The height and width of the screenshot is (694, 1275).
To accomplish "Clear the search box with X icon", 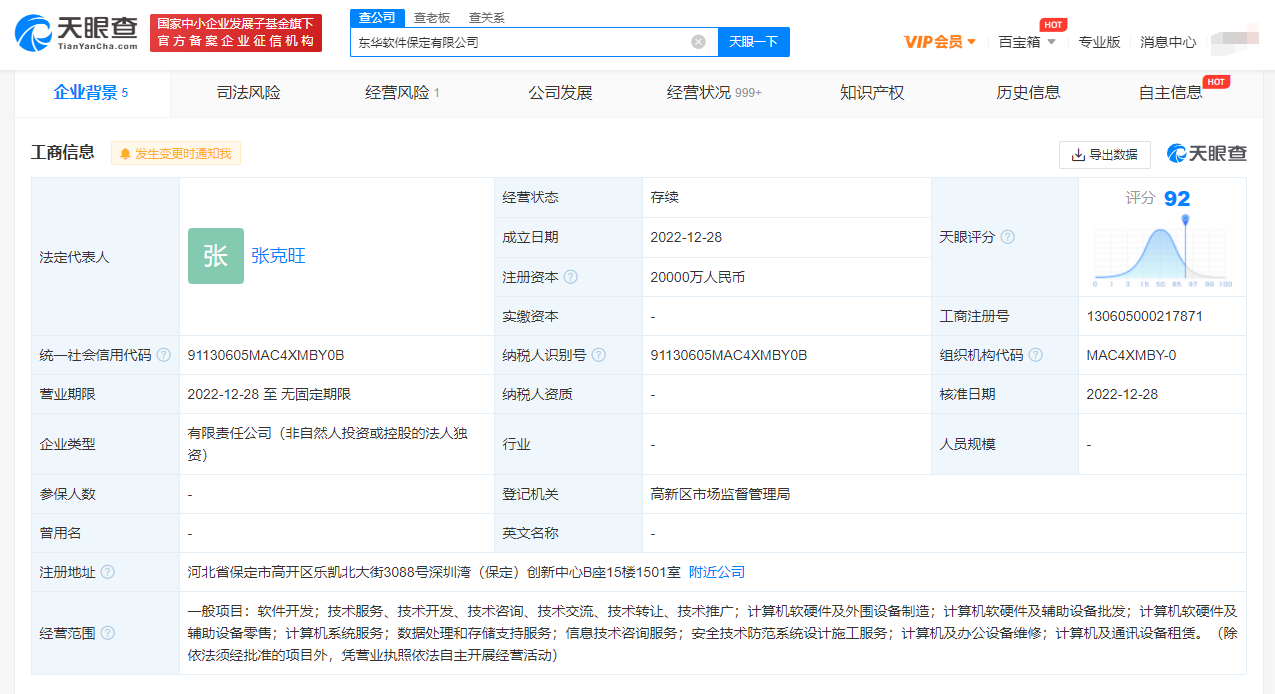I will coord(698,42).
